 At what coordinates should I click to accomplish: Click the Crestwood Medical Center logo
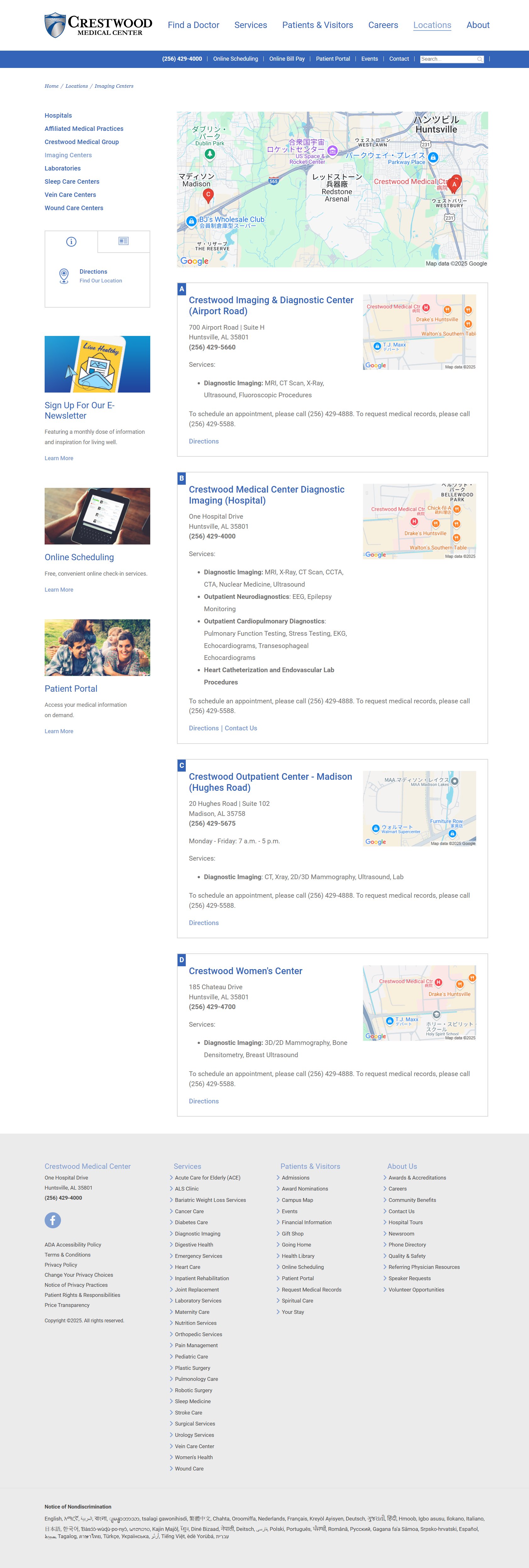pos(98,25)
